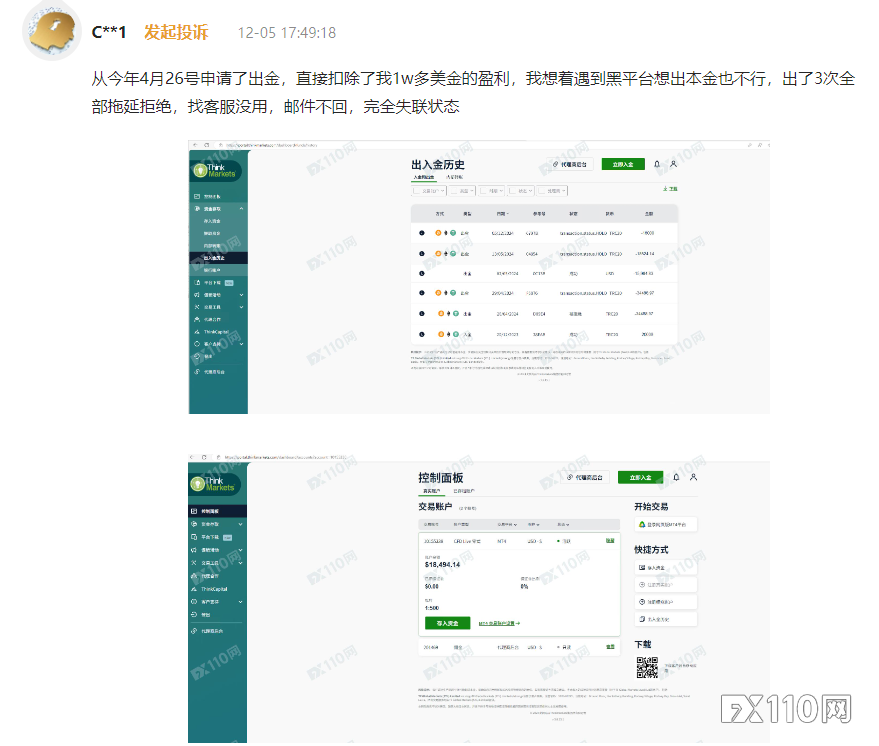Open user profile icon on 控制面板 page

pos(693,478)
